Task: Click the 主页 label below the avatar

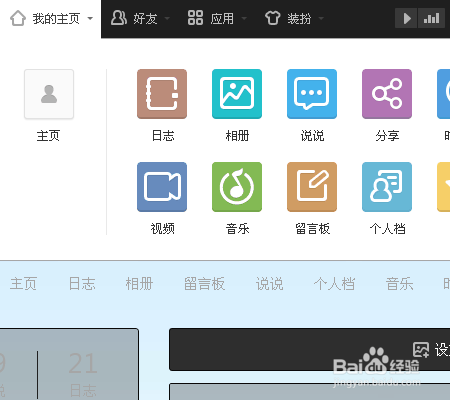Action: (48, 136)
